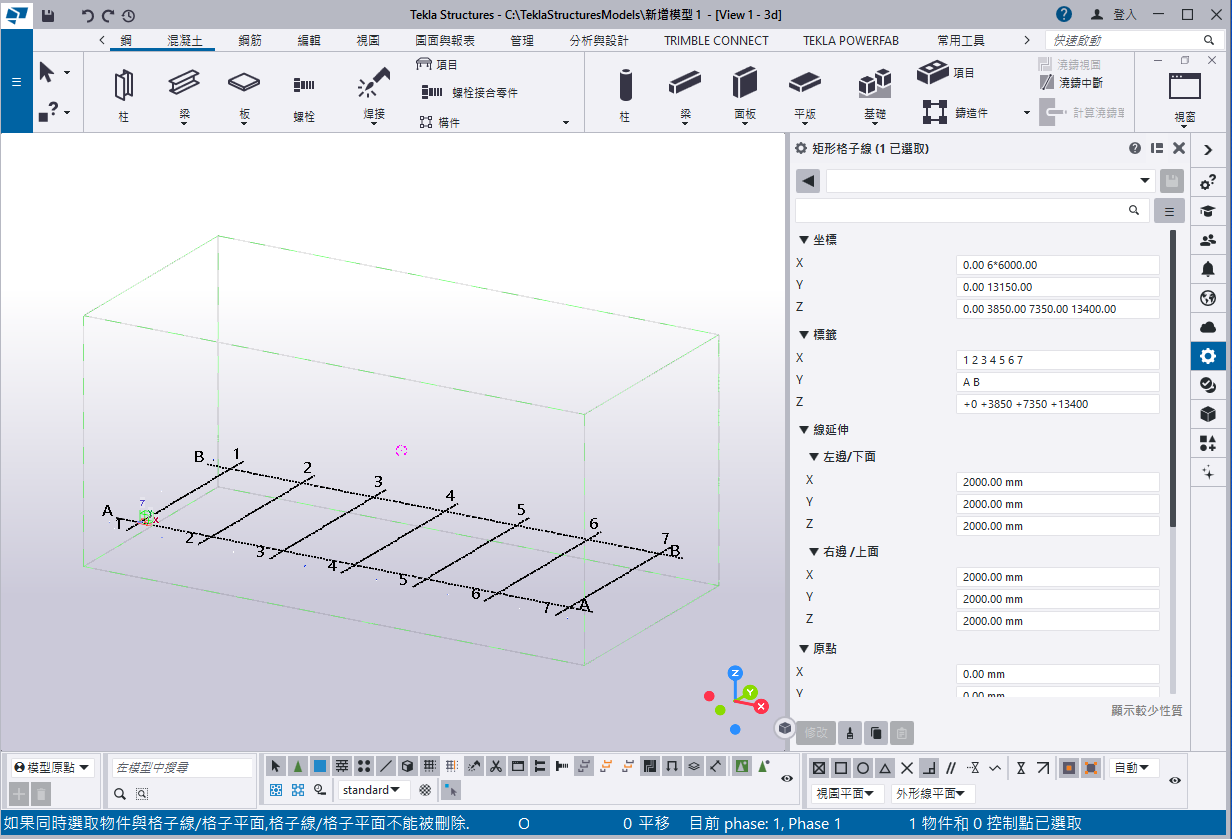Image resolution: width=1232 pixels, height=839 pixels.
Task: Toggle snap switch eye in selection toolbar
Action: point(787,778)
